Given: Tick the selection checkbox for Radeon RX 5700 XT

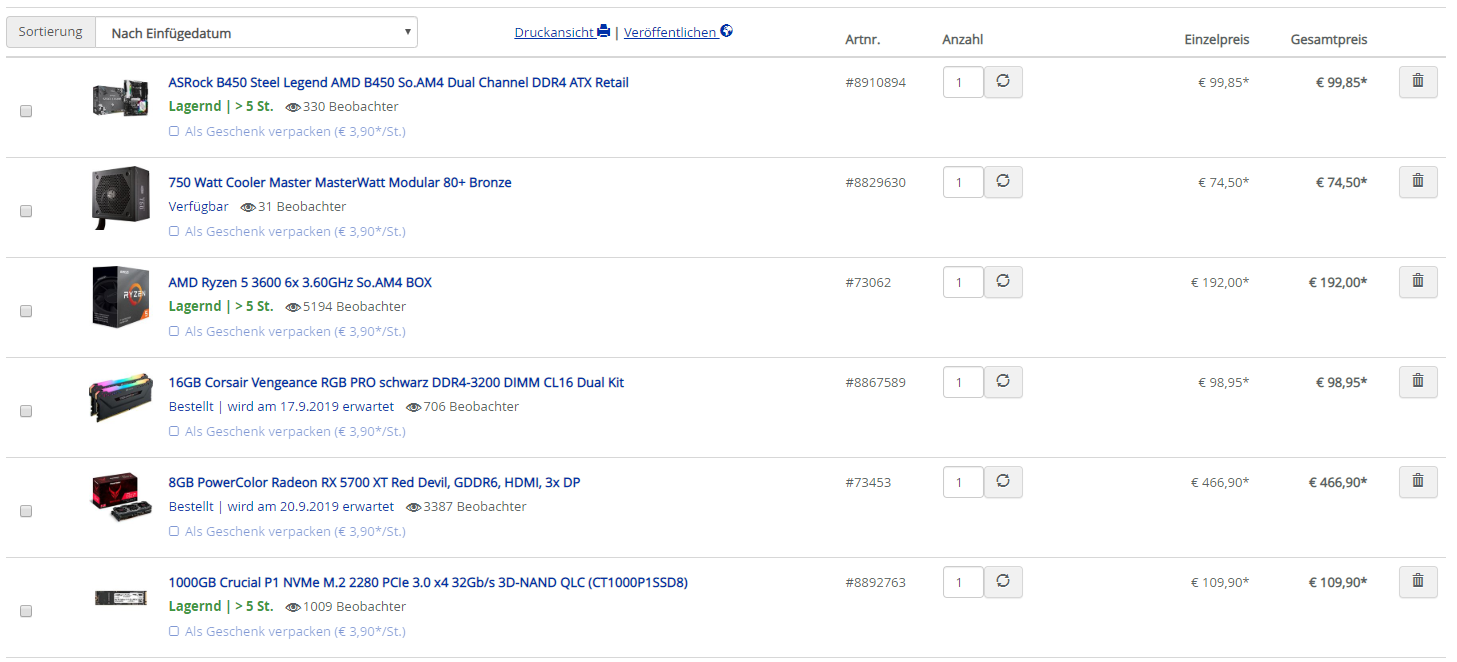Looking at the screenshot, I should click(26, 511).
